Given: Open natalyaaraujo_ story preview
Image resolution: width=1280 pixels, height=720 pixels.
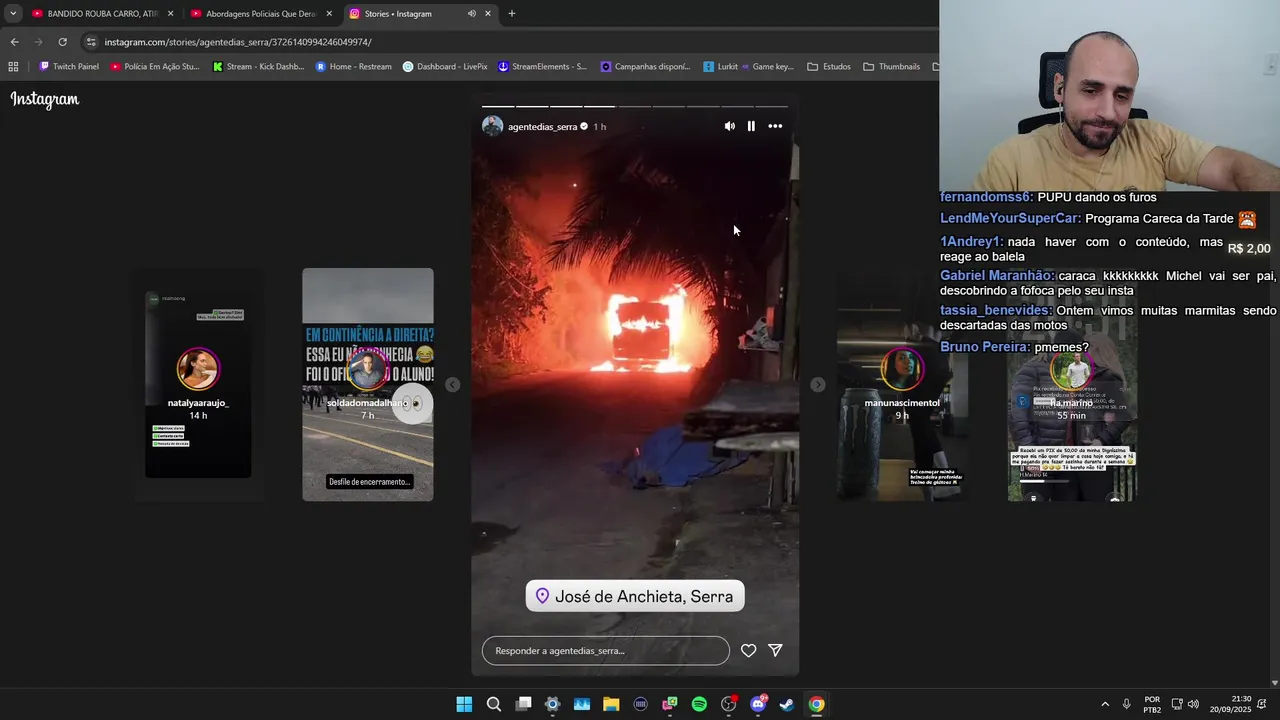Looking at the screenshot, I should pos(198,385).
